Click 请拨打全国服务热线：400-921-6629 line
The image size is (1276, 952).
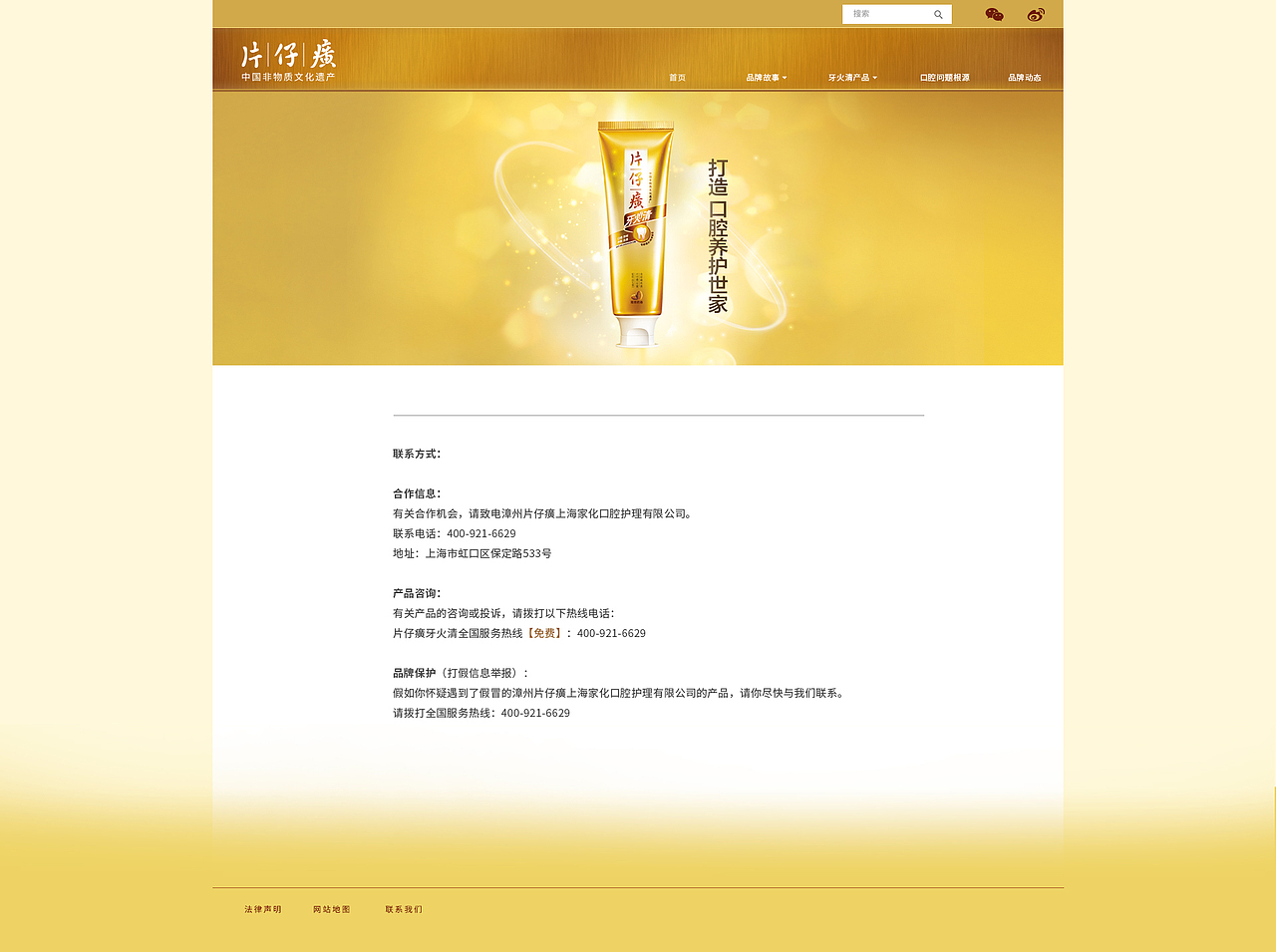481,713
